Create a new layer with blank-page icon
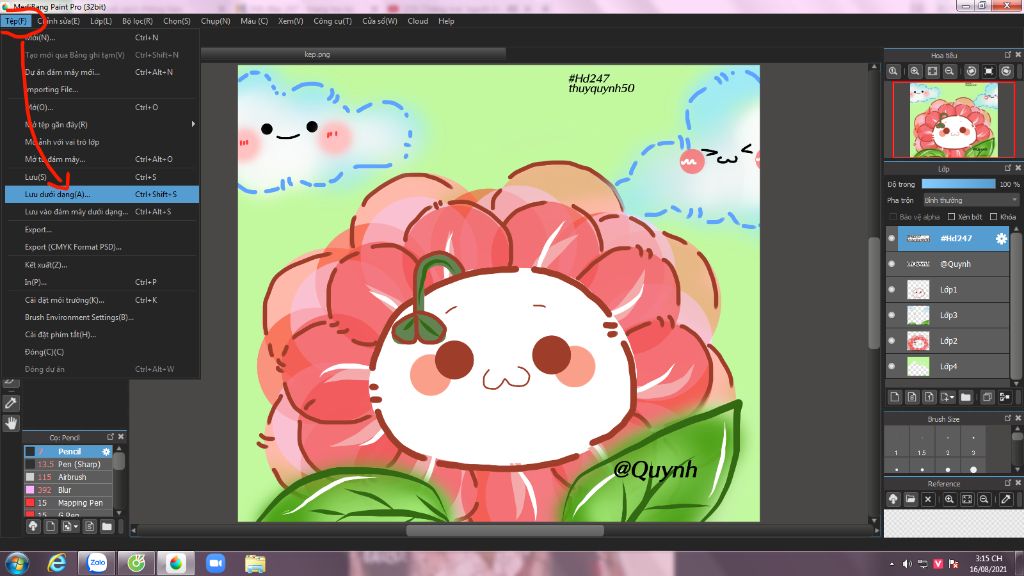Viewport: 1024px width, 576px height. (x=895, y=397)
